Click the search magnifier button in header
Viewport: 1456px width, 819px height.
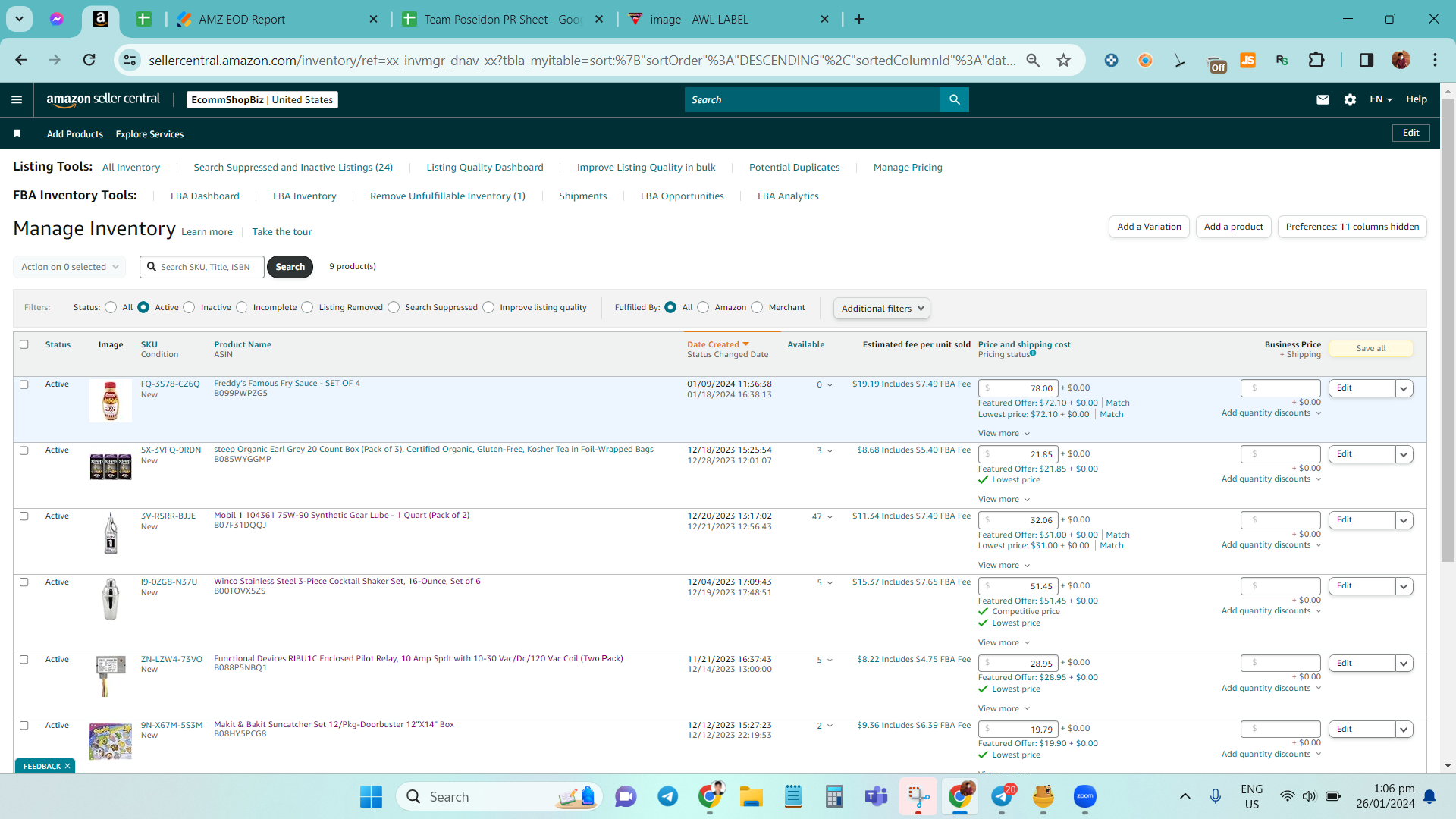click(955, 99)
